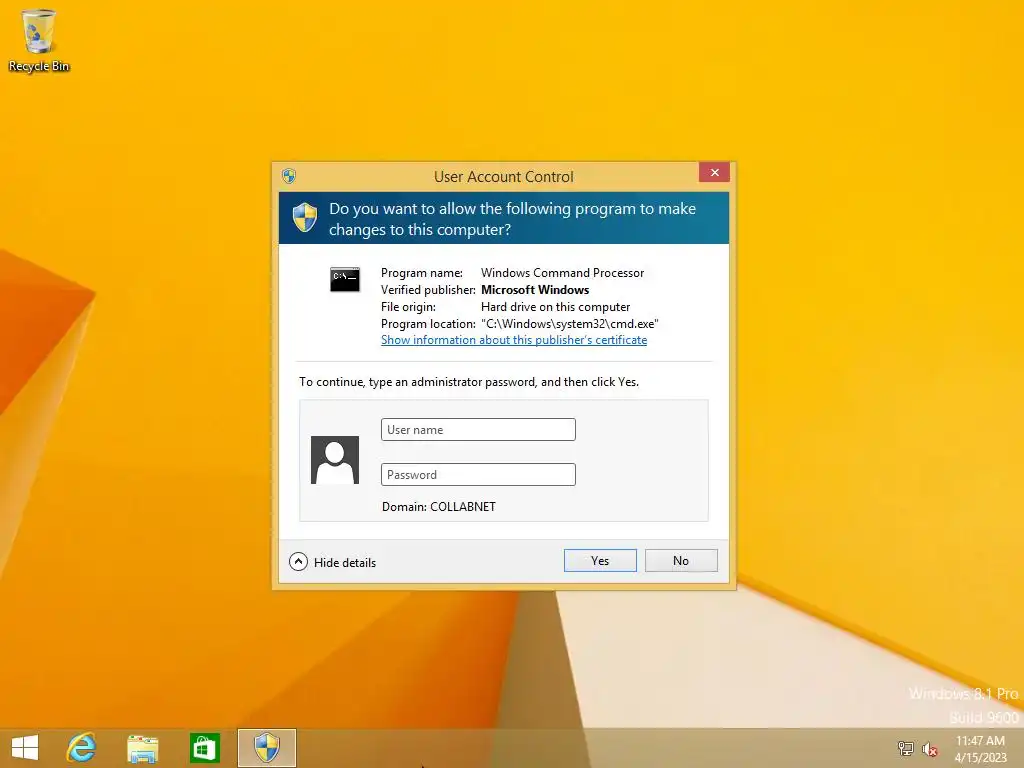Viewport: 1024px width, 768px height.
Task: Click the text "Windows Command Processor"
Action: coord(562,273)
